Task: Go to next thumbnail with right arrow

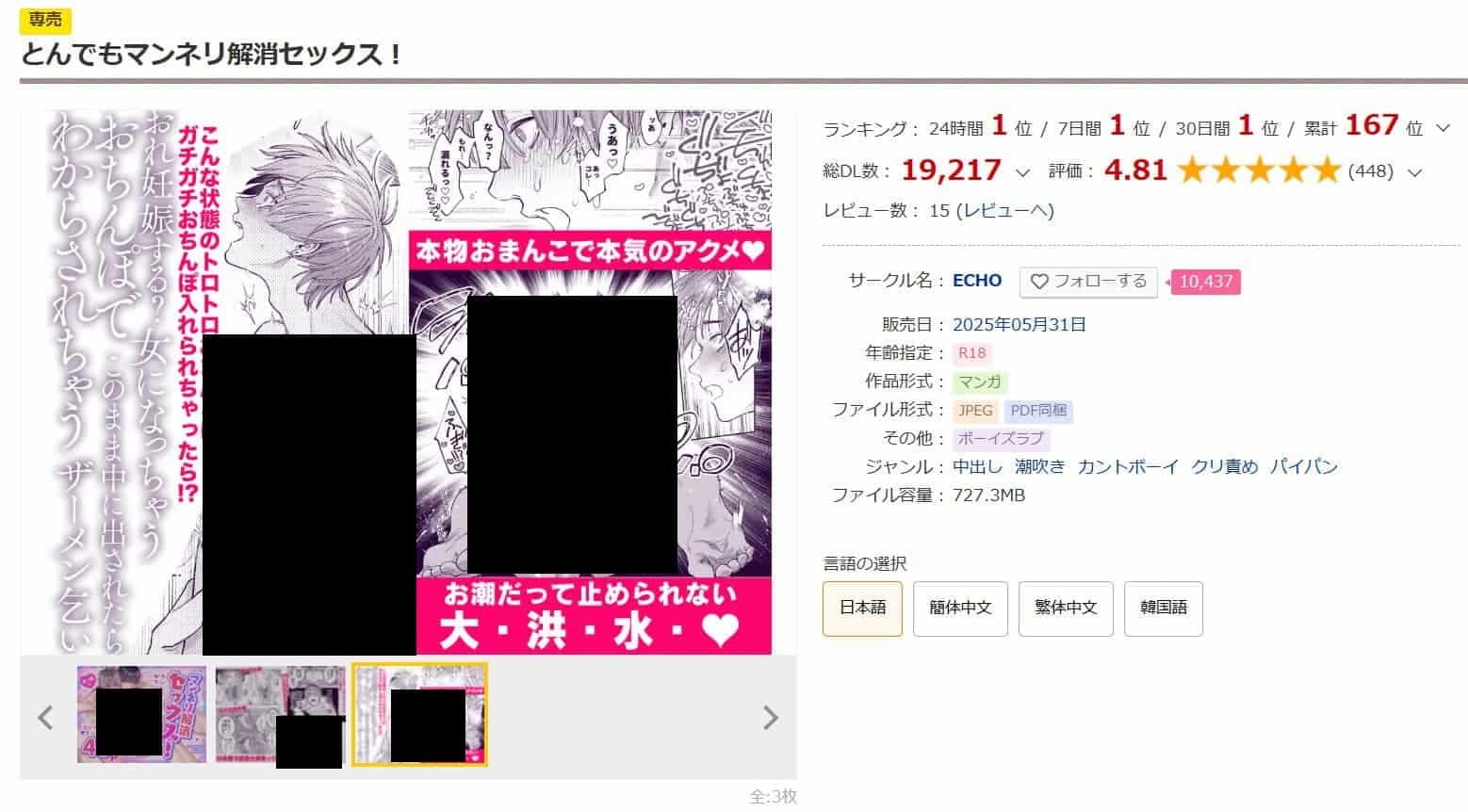Action: (x=771, y=718)
